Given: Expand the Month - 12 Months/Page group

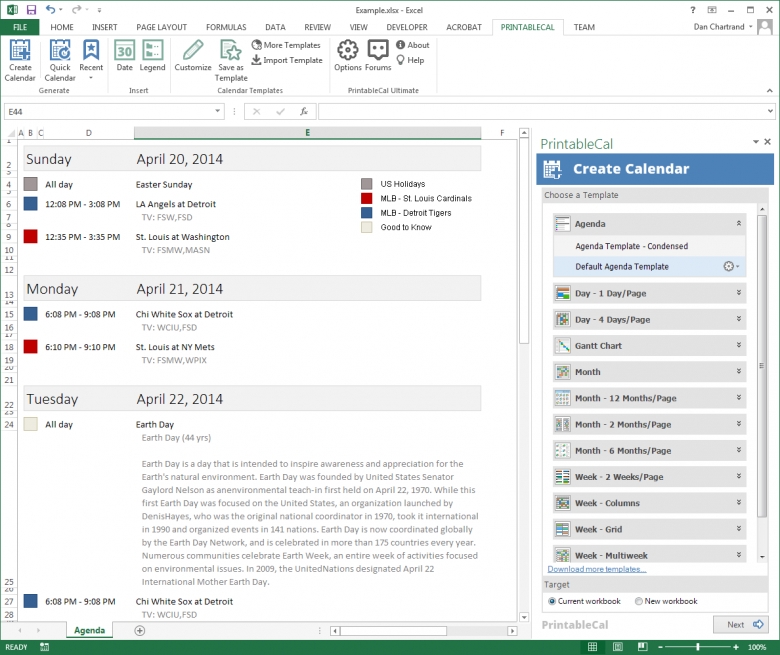Looking at the screenshot, I should pos(739,398).
